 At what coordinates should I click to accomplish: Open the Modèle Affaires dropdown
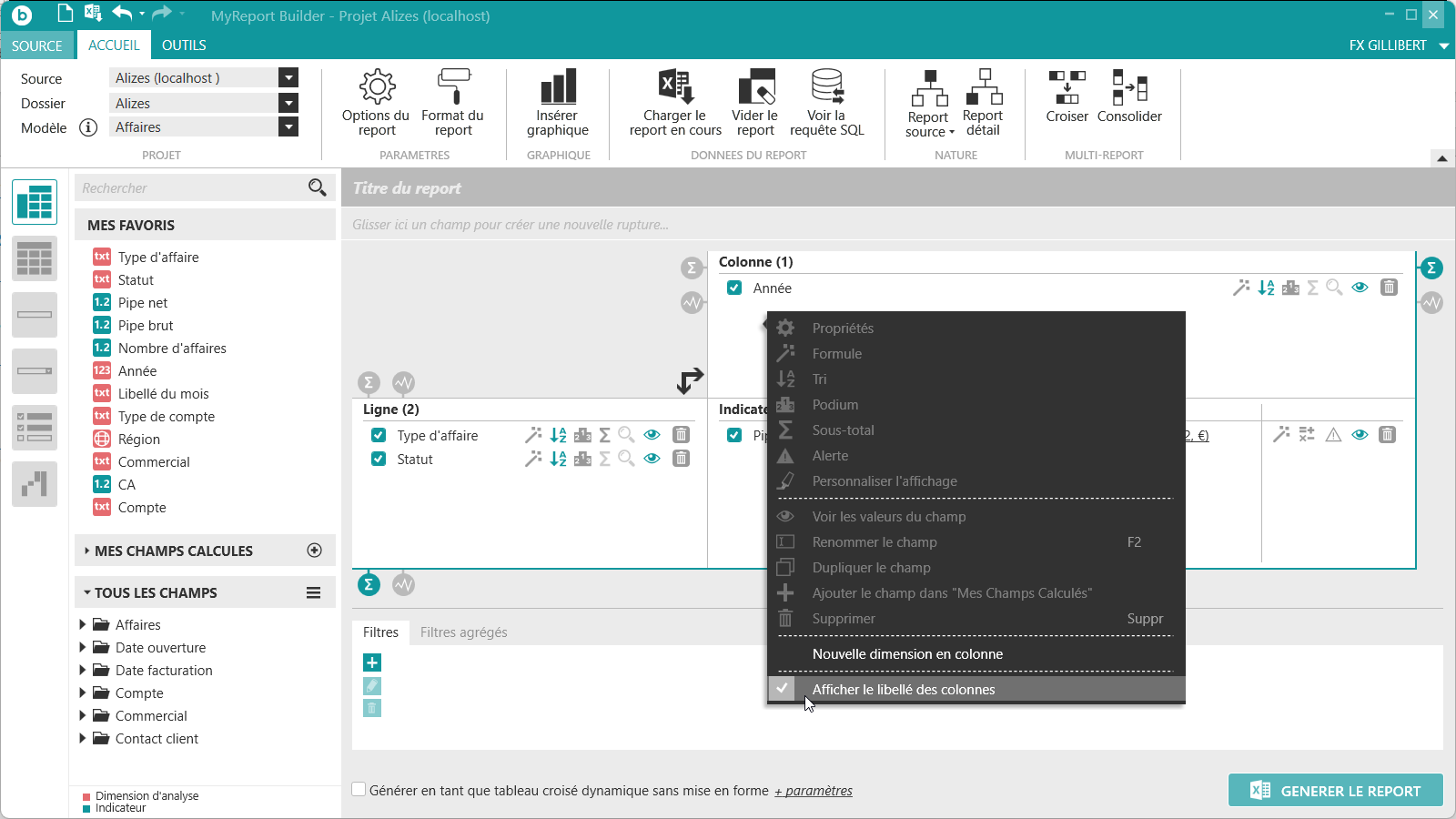[288, 127]
